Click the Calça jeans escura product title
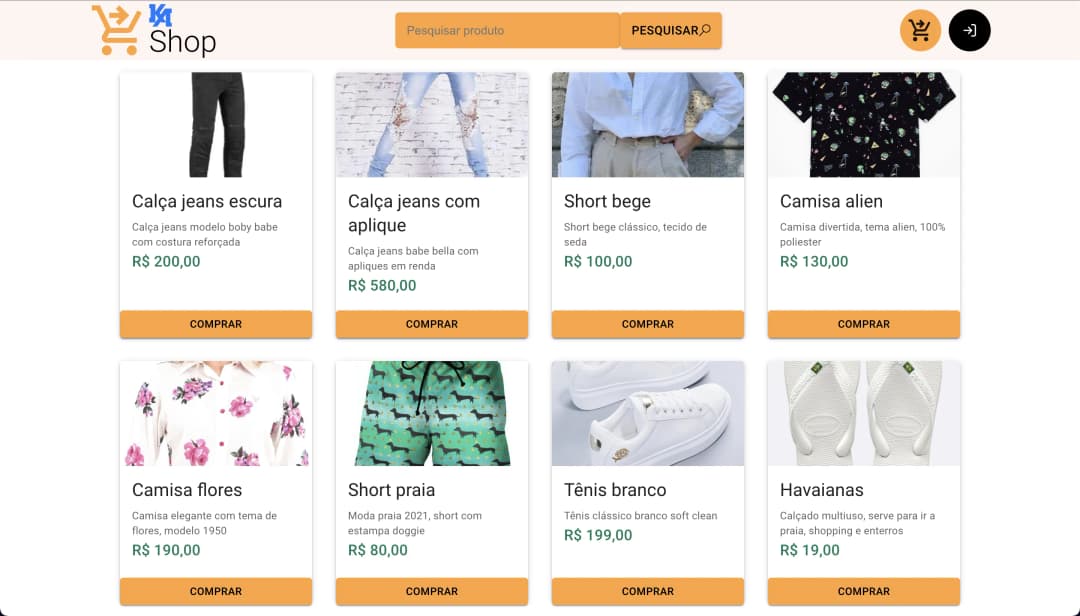The height and width of the screenshot is (616, 1080). point(206,201)
